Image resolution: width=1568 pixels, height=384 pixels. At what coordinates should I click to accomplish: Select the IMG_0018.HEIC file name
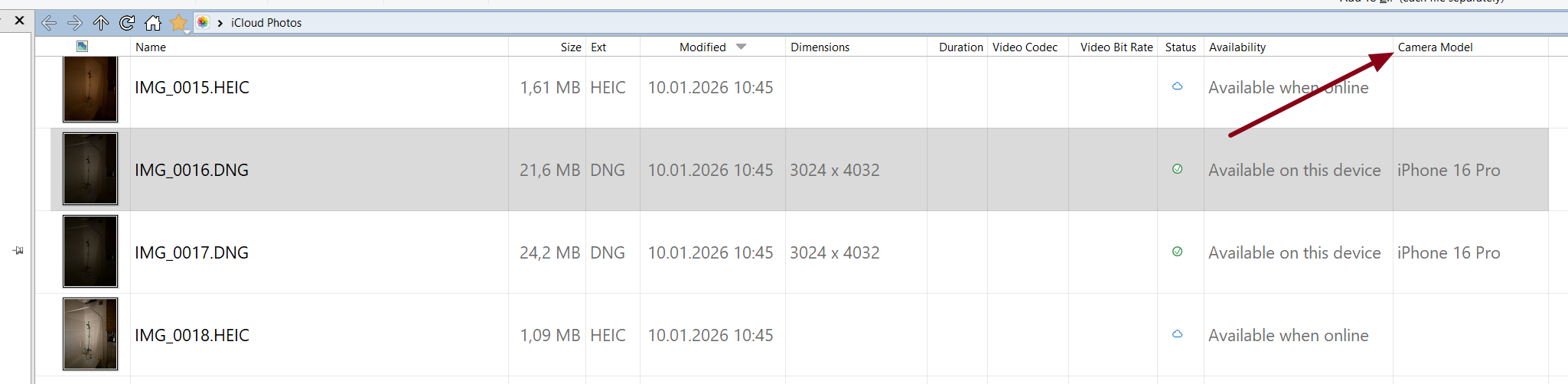192,335
